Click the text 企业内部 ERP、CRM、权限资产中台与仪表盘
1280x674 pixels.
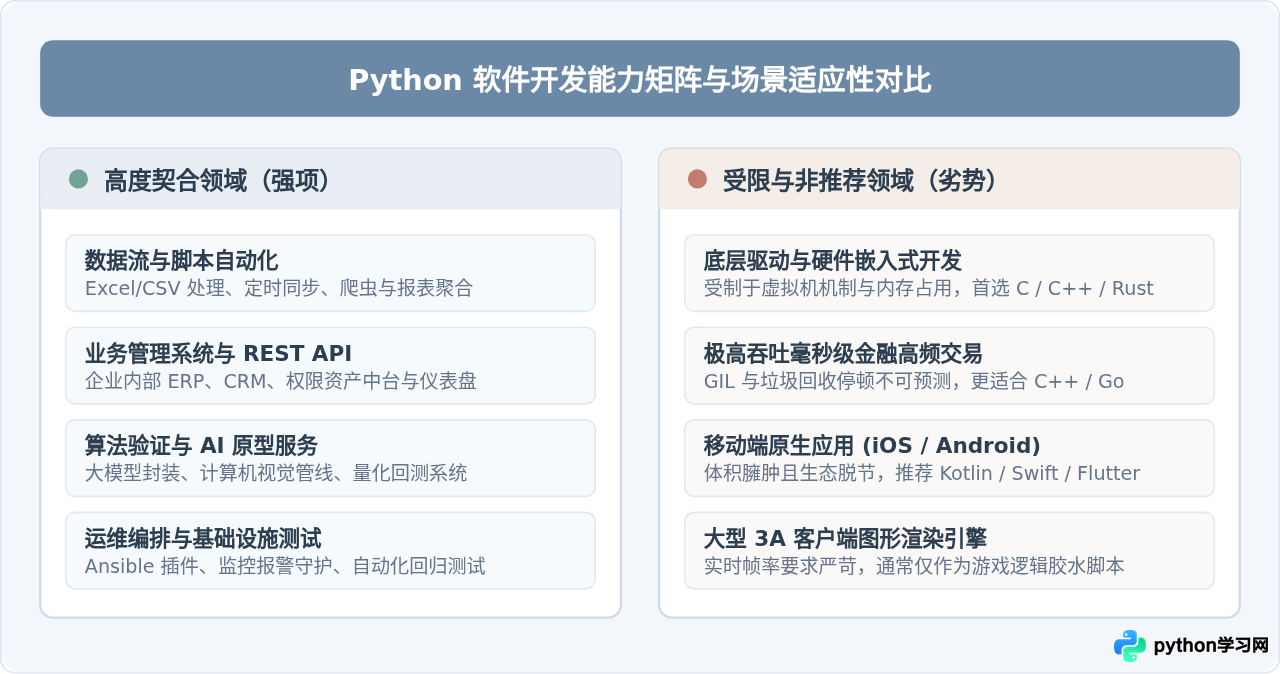(281, 381)
